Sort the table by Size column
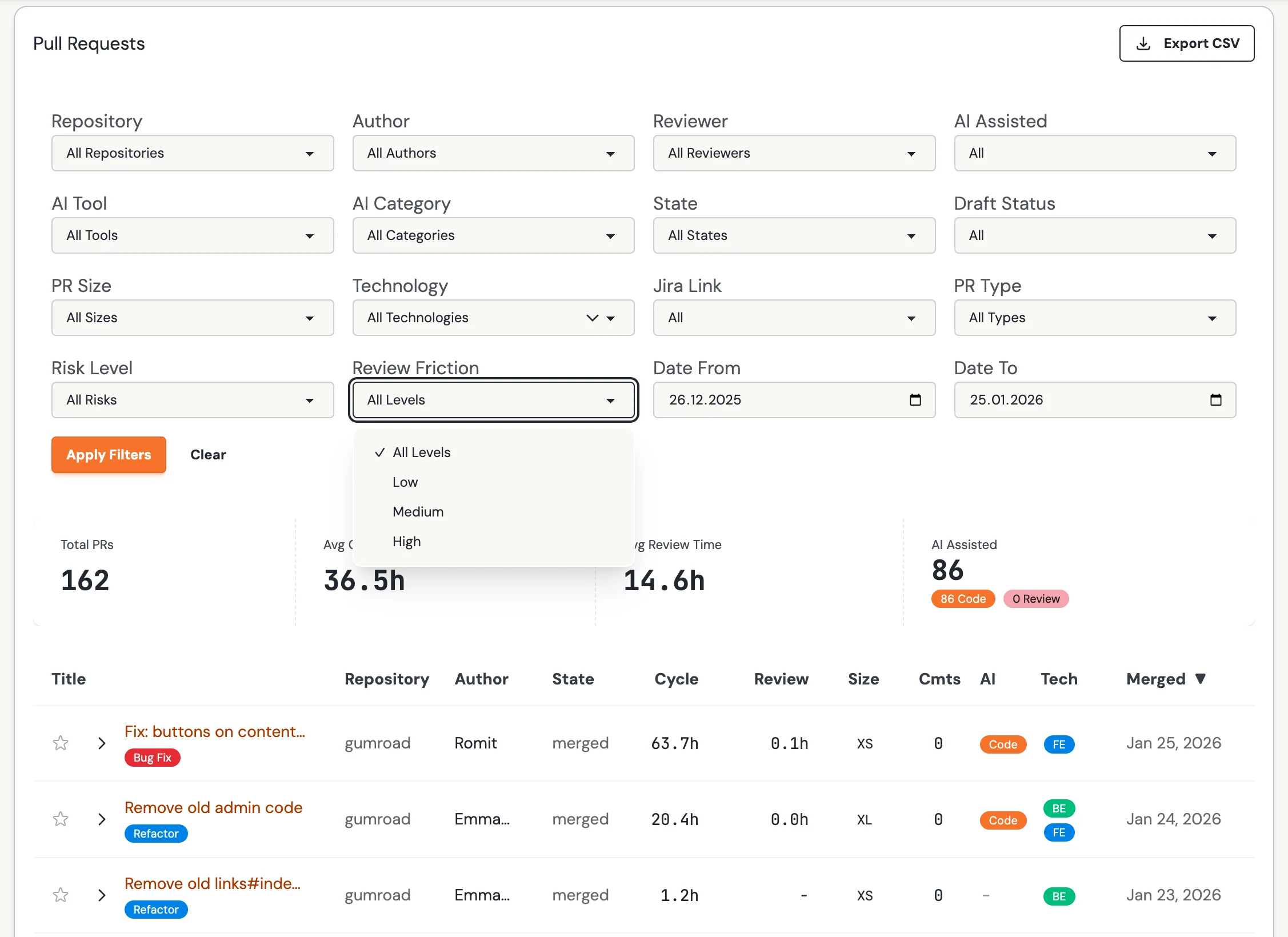 point(863,679)
